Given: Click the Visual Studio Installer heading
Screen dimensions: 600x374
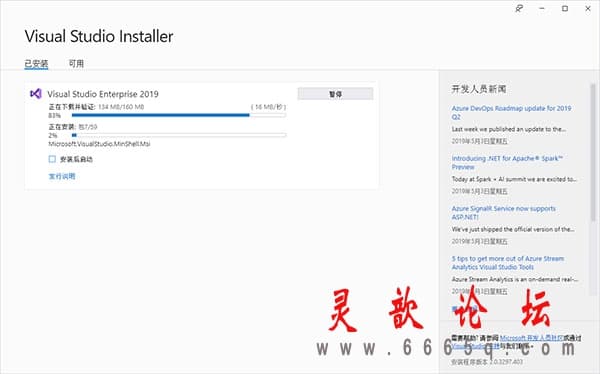Looking at the screenshot, I should [x=99, y=36].
